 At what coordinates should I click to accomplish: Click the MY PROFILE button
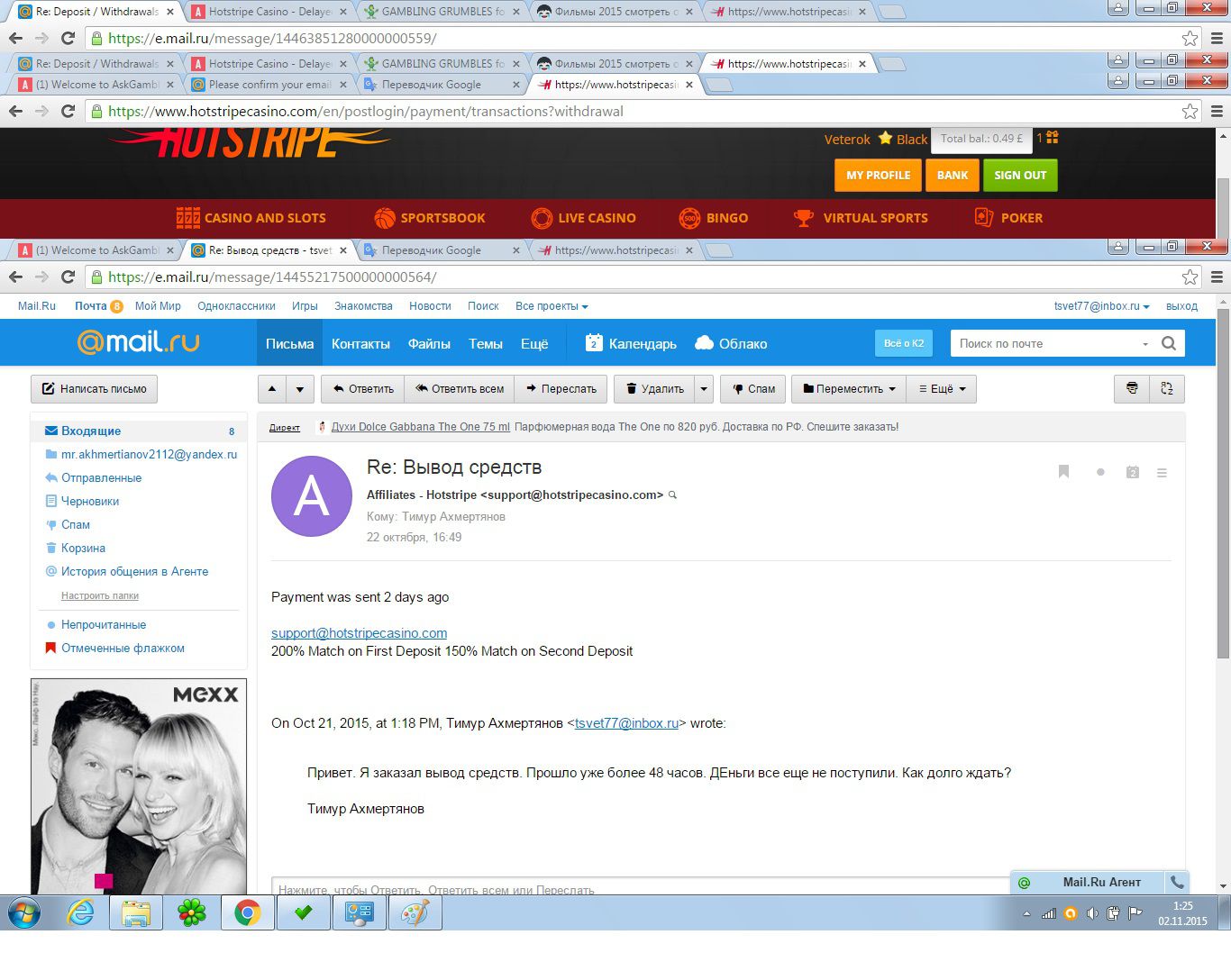tap(878, 175)
